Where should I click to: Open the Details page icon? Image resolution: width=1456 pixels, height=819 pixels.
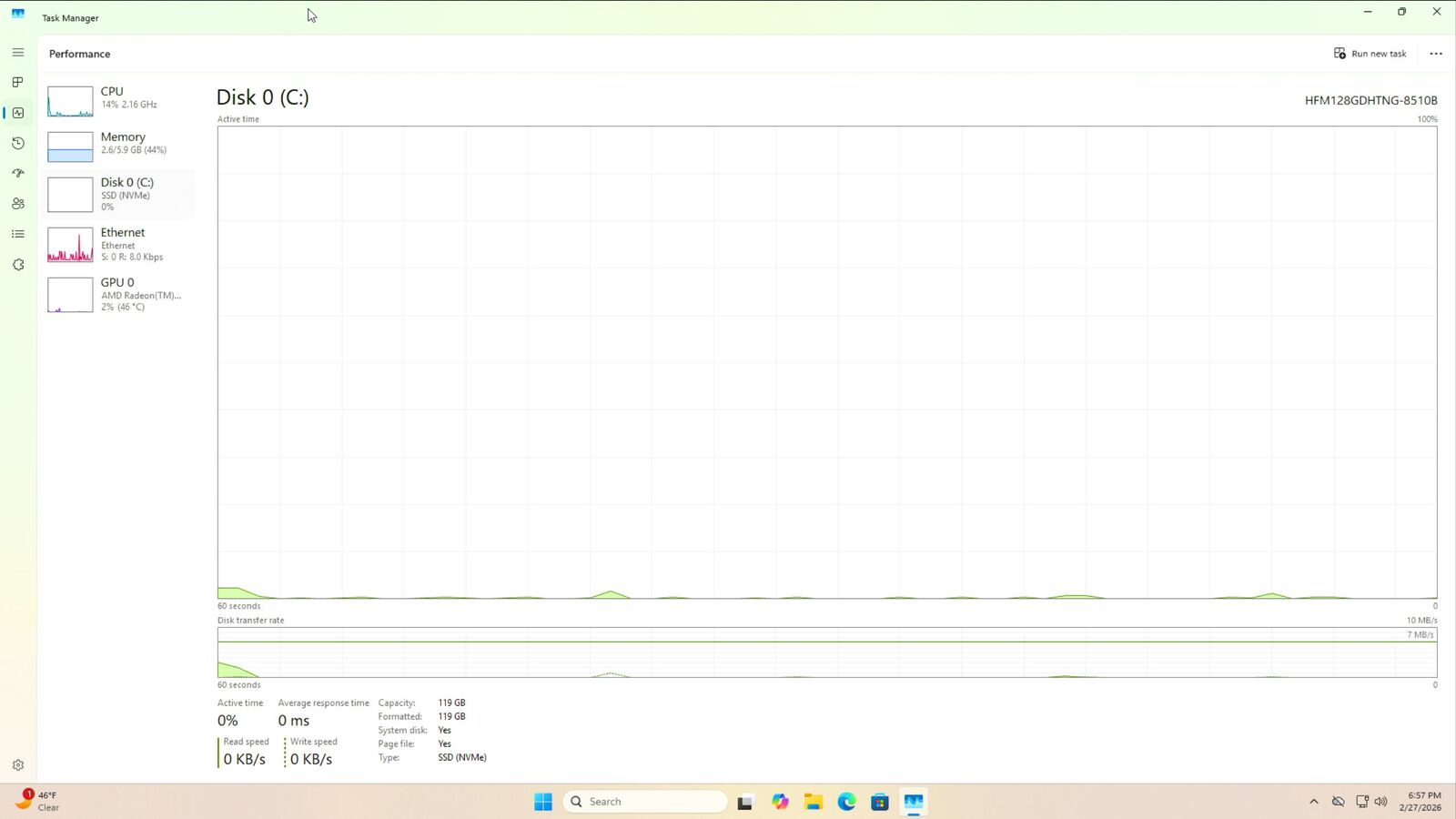(x=17, y=234)
